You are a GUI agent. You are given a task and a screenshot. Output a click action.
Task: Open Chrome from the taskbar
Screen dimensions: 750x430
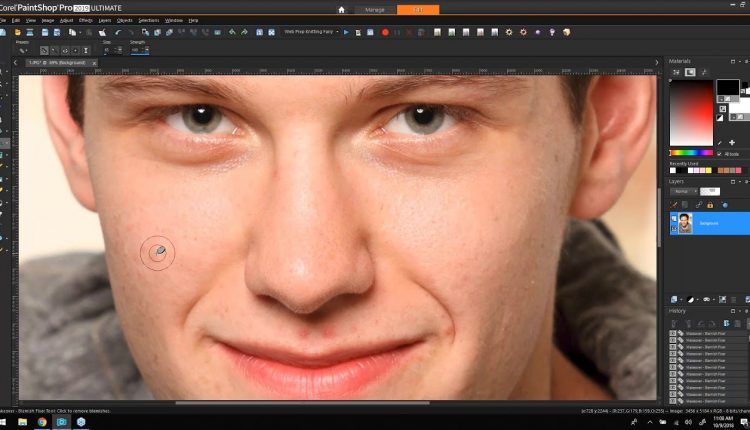pos(42,422)
